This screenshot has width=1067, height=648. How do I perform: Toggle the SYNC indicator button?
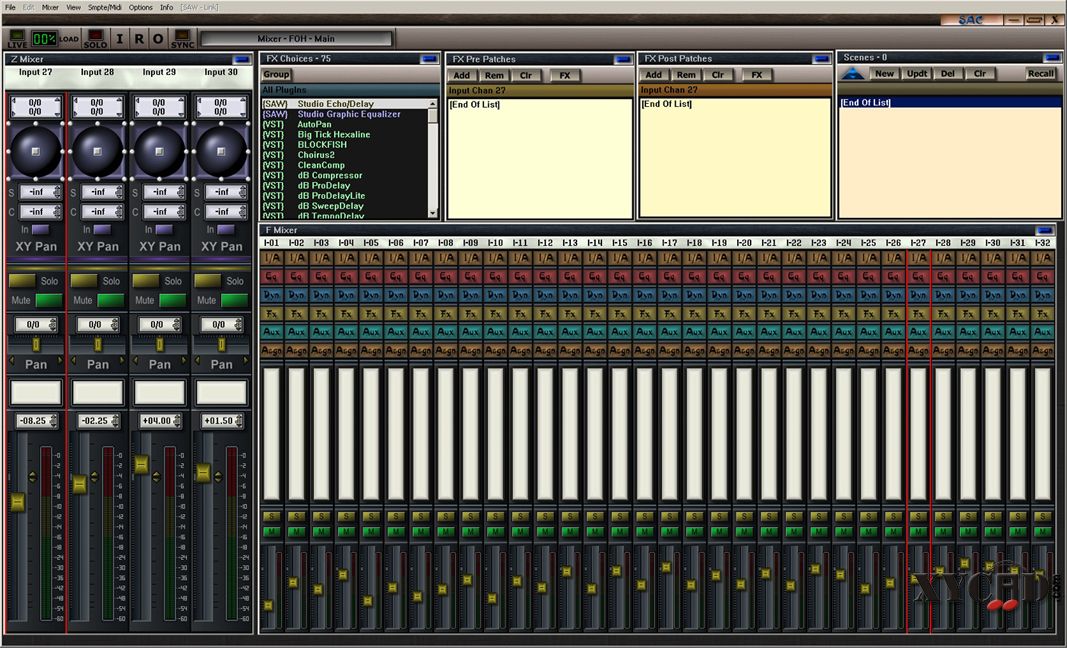[x=182, y=38]
